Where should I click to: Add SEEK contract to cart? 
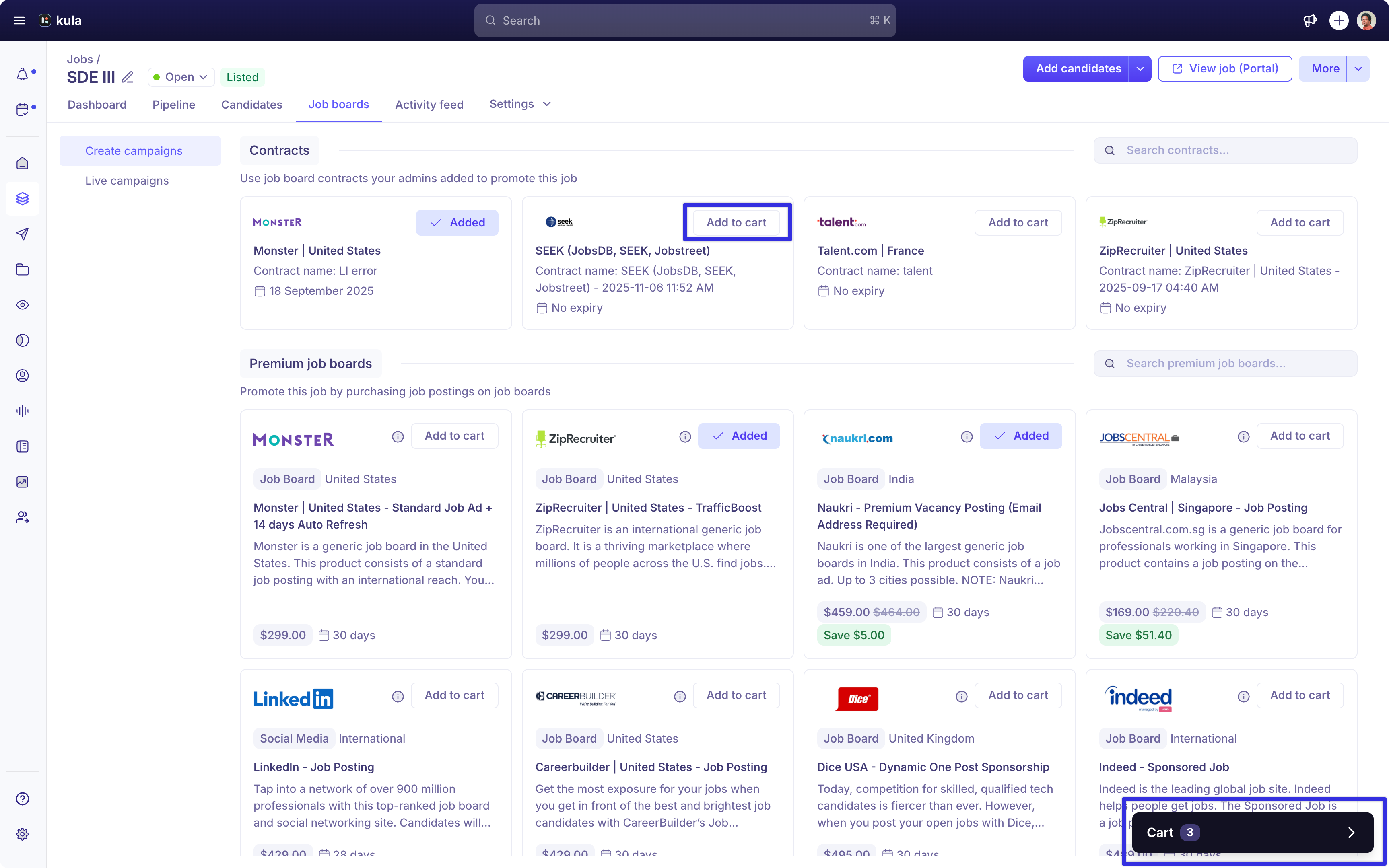point(736,222)
